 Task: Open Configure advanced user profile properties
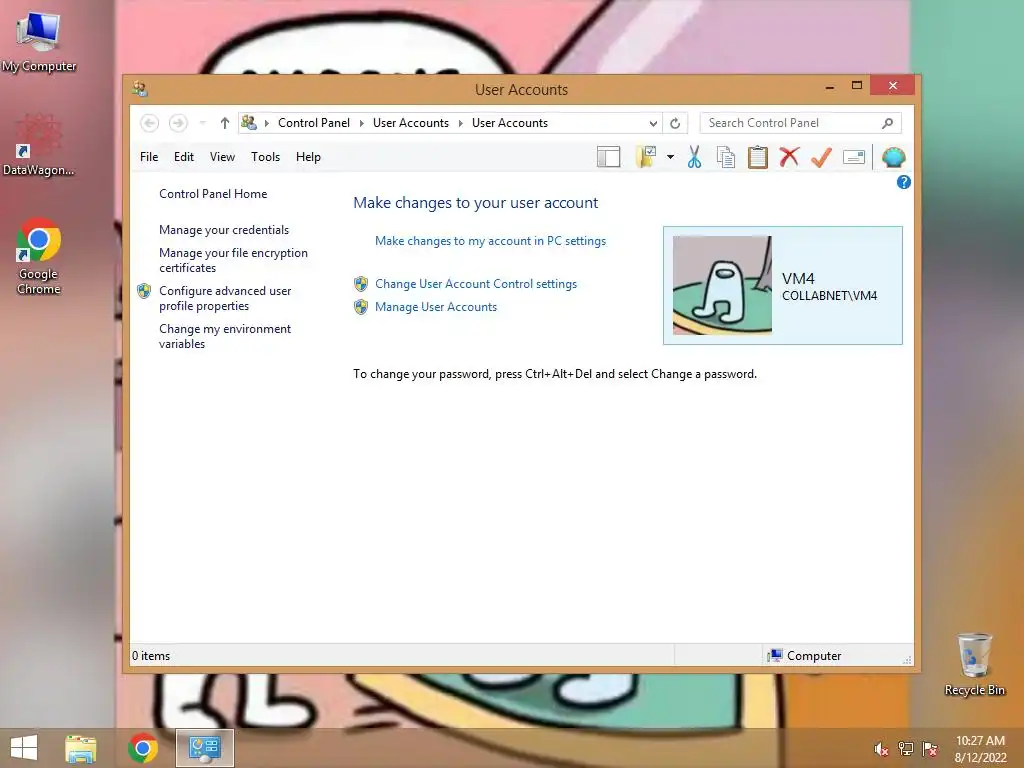coord(225,298)
